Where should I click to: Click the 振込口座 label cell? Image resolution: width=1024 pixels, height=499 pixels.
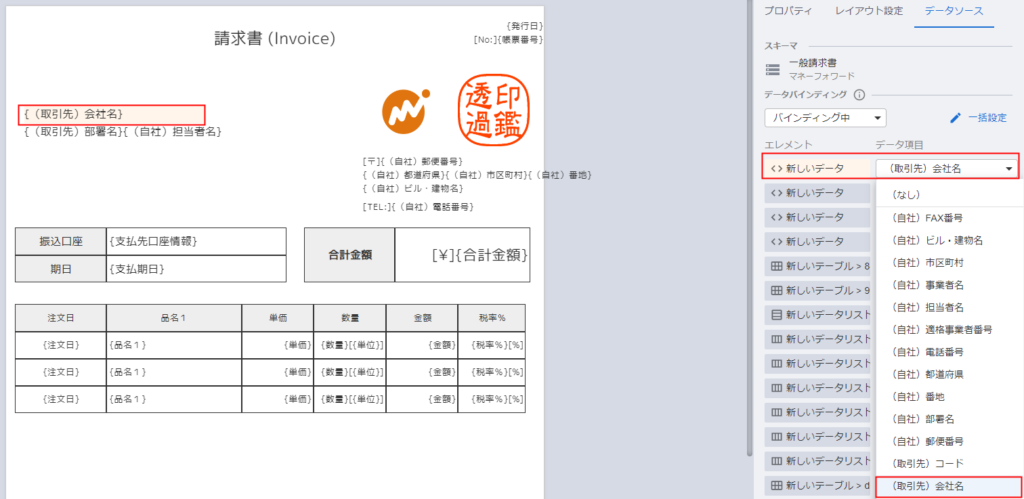tap(61, 241)
